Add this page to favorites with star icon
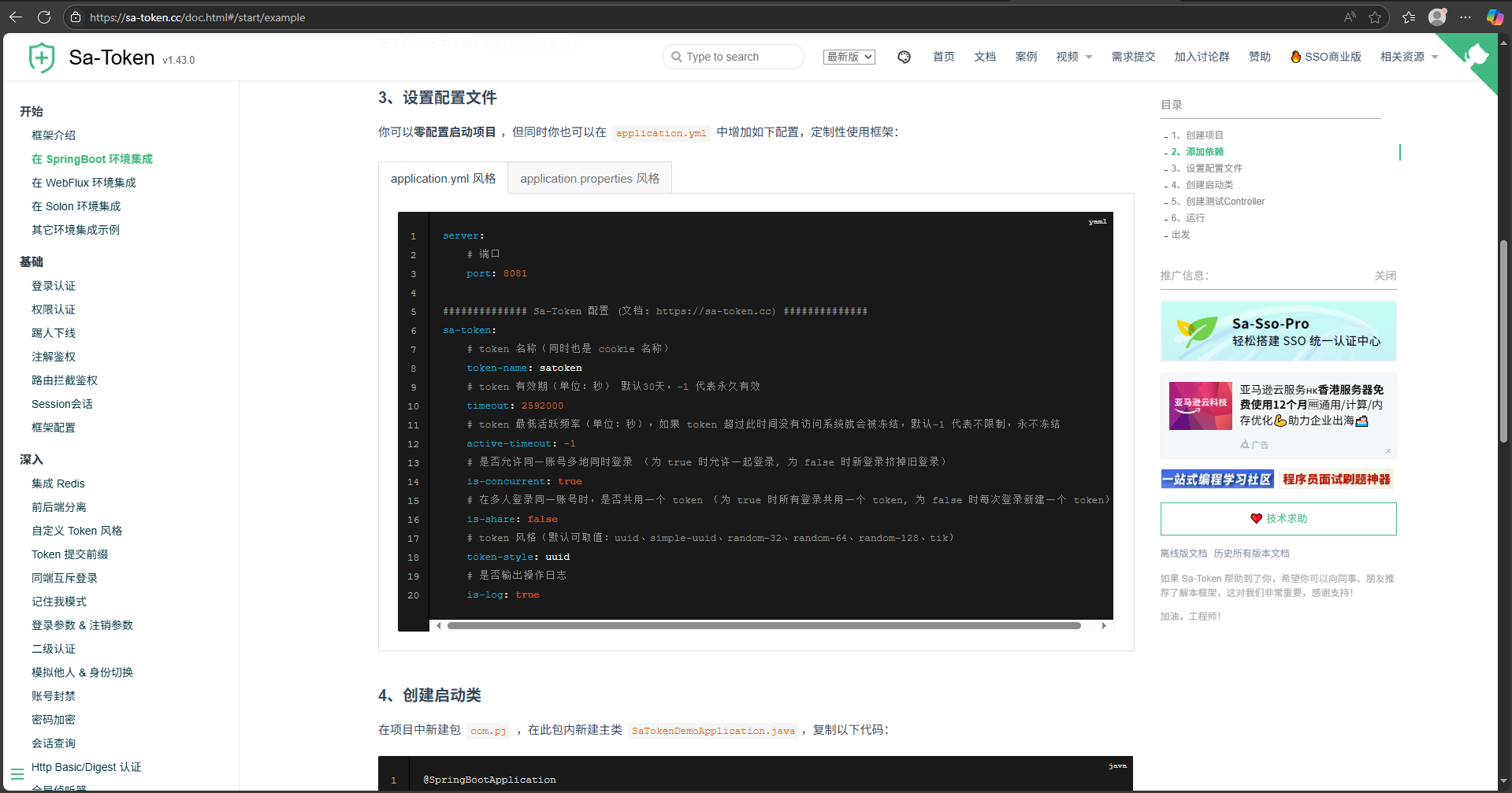This screenshot has height=793, width=1512. point(1375,17)
